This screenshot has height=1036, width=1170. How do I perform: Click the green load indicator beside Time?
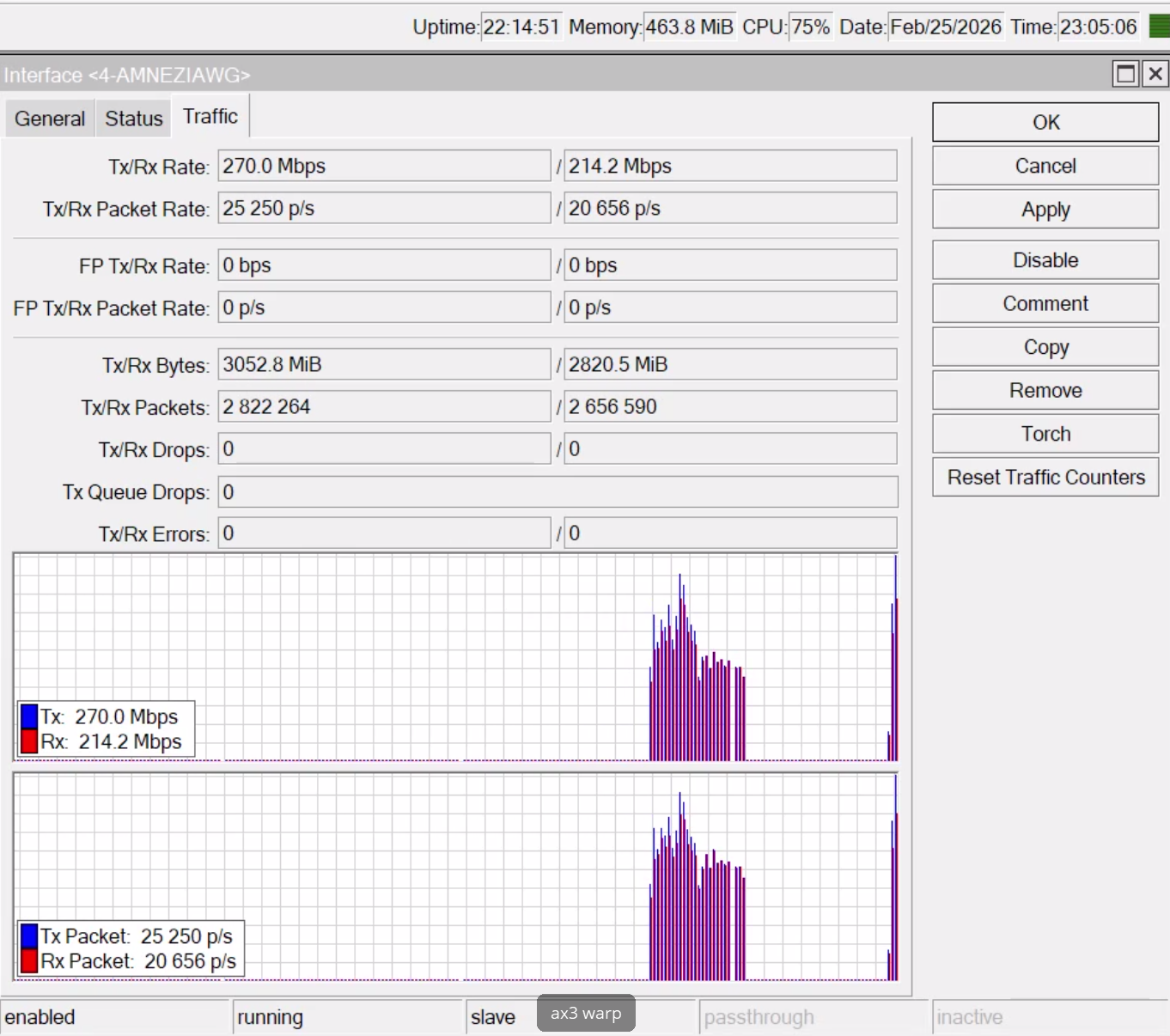click(1159, 27)
